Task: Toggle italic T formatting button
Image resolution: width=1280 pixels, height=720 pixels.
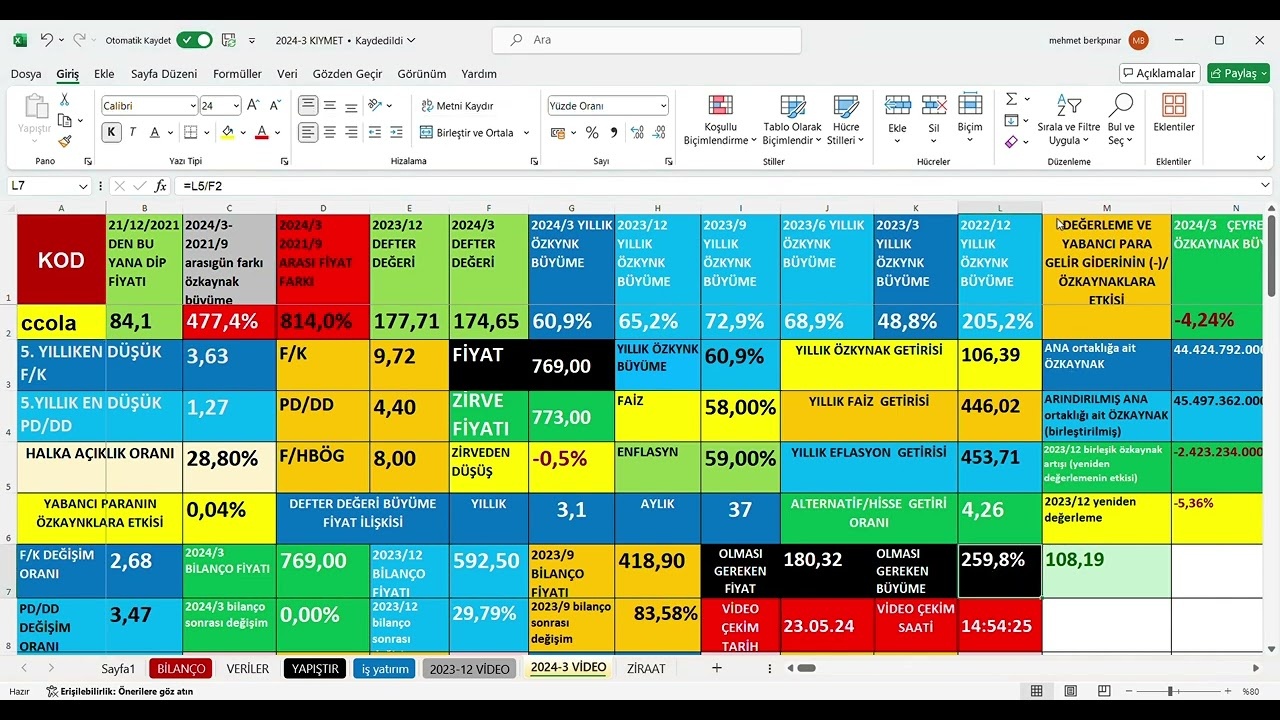Action: click(x=133, y=132)
